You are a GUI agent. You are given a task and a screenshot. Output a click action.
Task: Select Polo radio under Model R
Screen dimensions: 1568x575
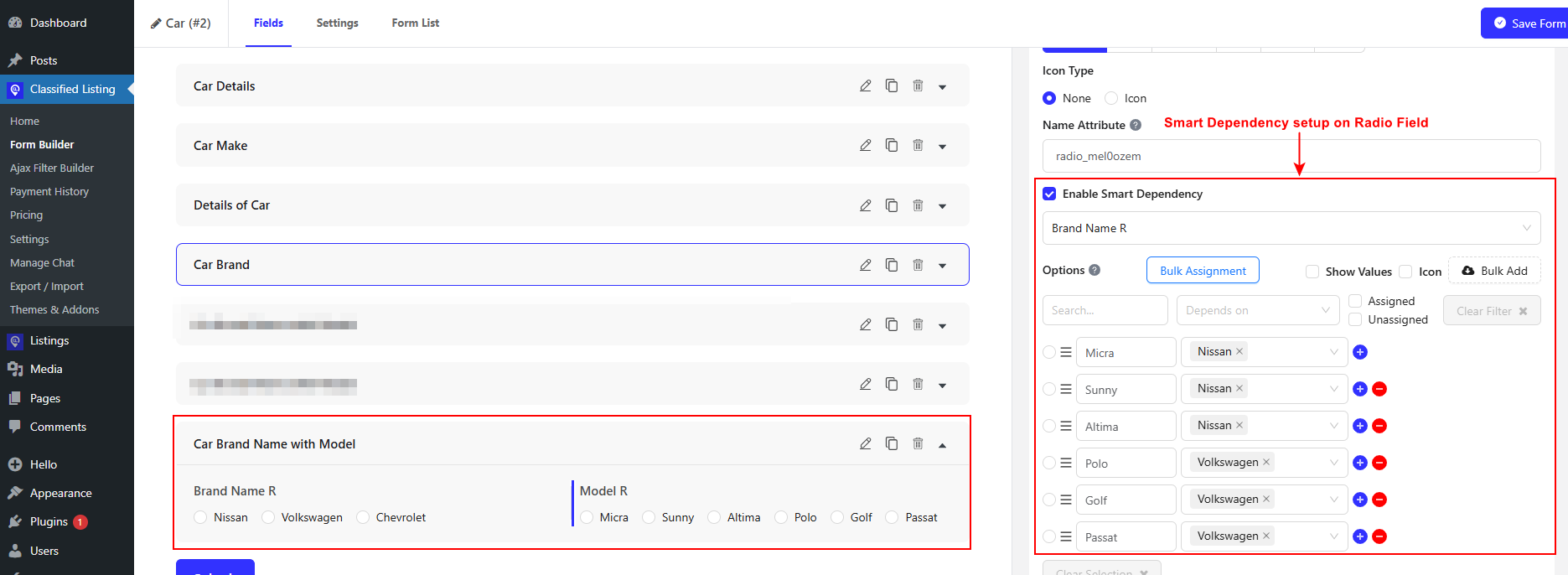pyautogui.click(x=781, y=517)
